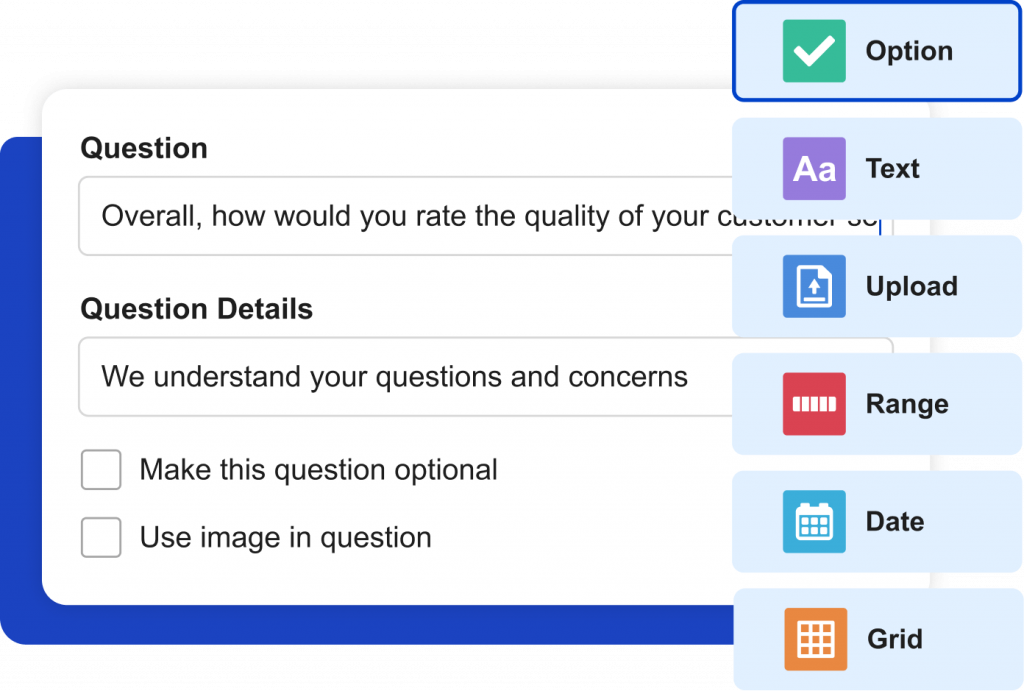Click the 'Use image in question' label
Screen dimensions: 1024x691
point(285,538)
